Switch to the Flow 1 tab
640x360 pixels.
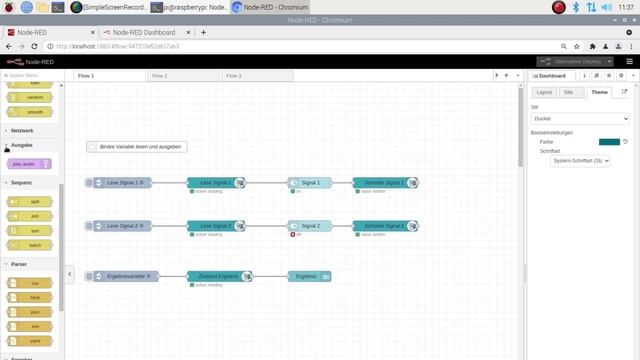[x=109, y=76]
